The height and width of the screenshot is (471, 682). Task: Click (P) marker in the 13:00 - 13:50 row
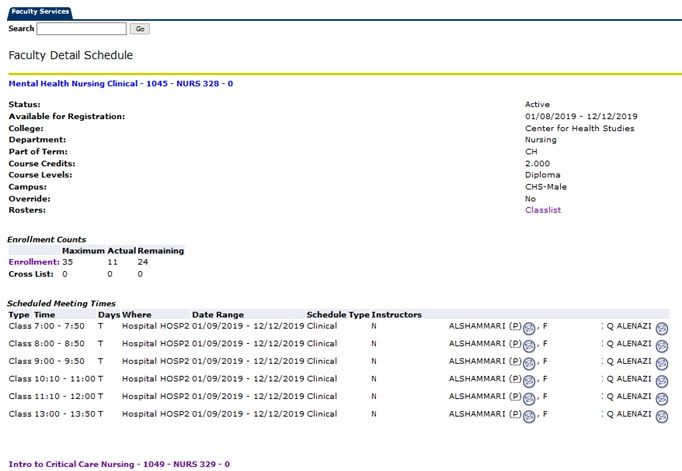click(x=515, y=414)
